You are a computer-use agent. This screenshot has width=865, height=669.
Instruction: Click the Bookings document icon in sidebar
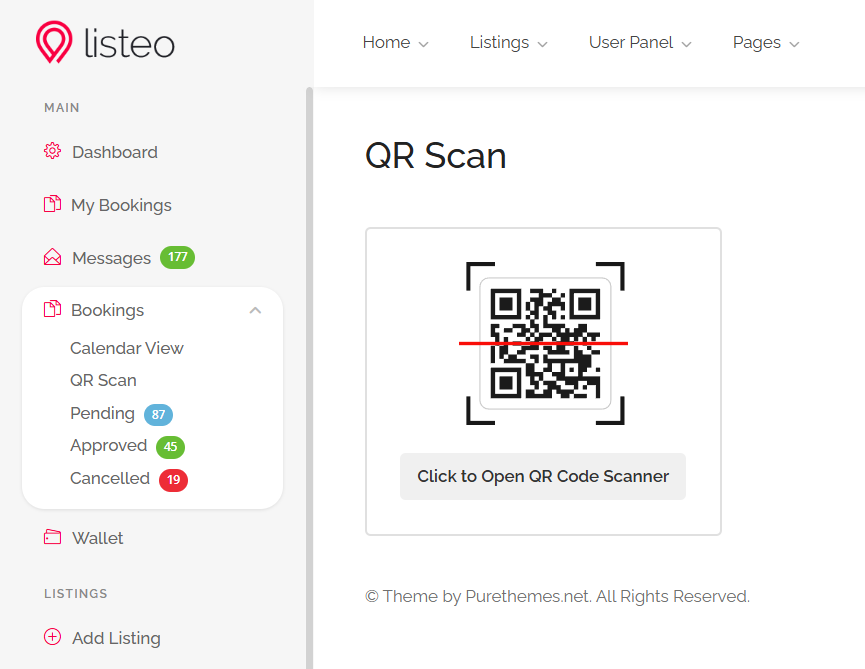click(52, 310)
